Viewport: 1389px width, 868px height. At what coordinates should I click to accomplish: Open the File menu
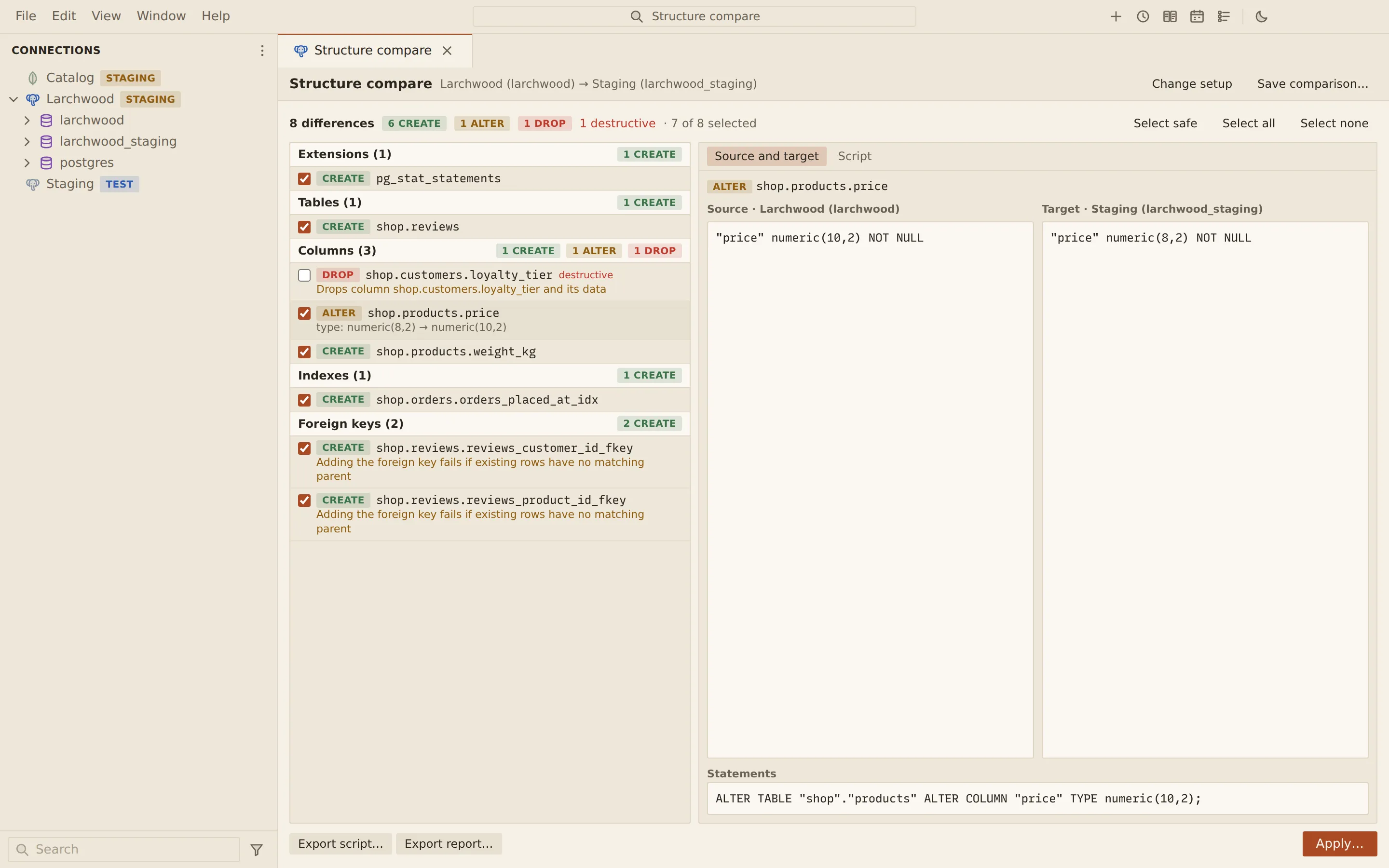[26, 16]
